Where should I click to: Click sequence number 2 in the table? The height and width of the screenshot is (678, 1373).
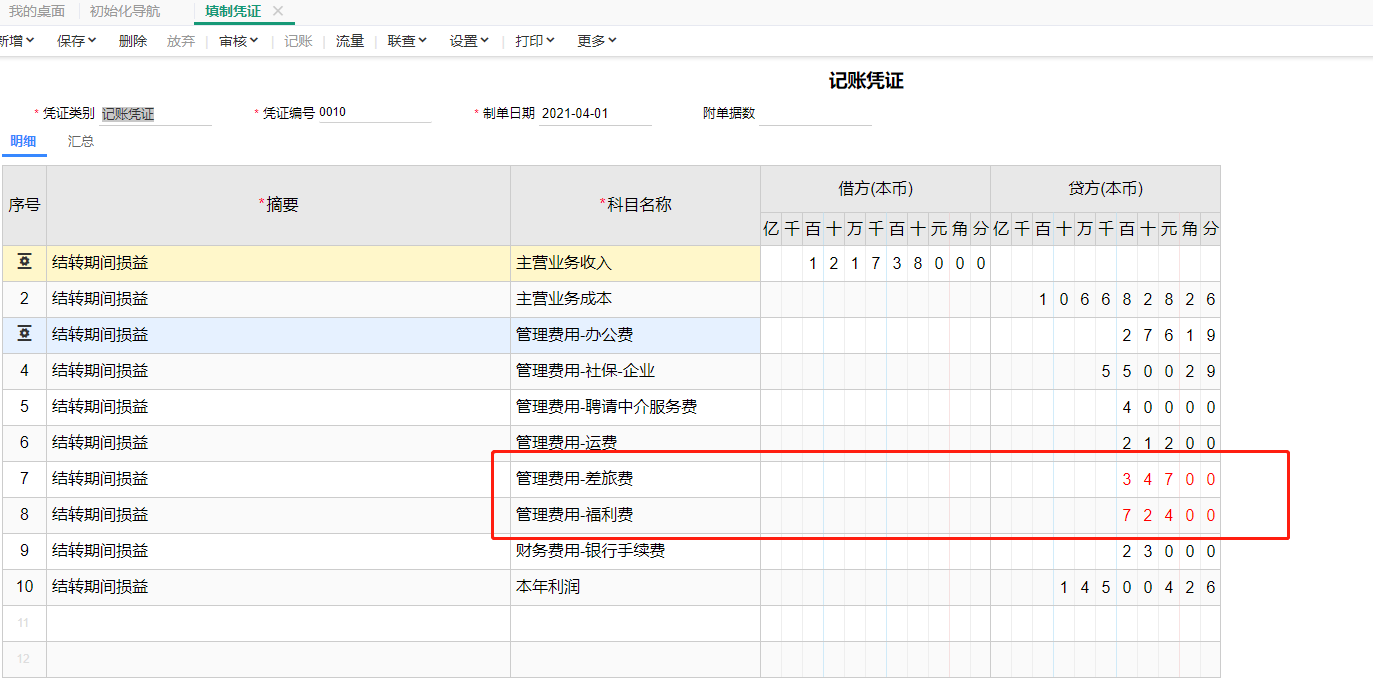[x=25, y=299]
